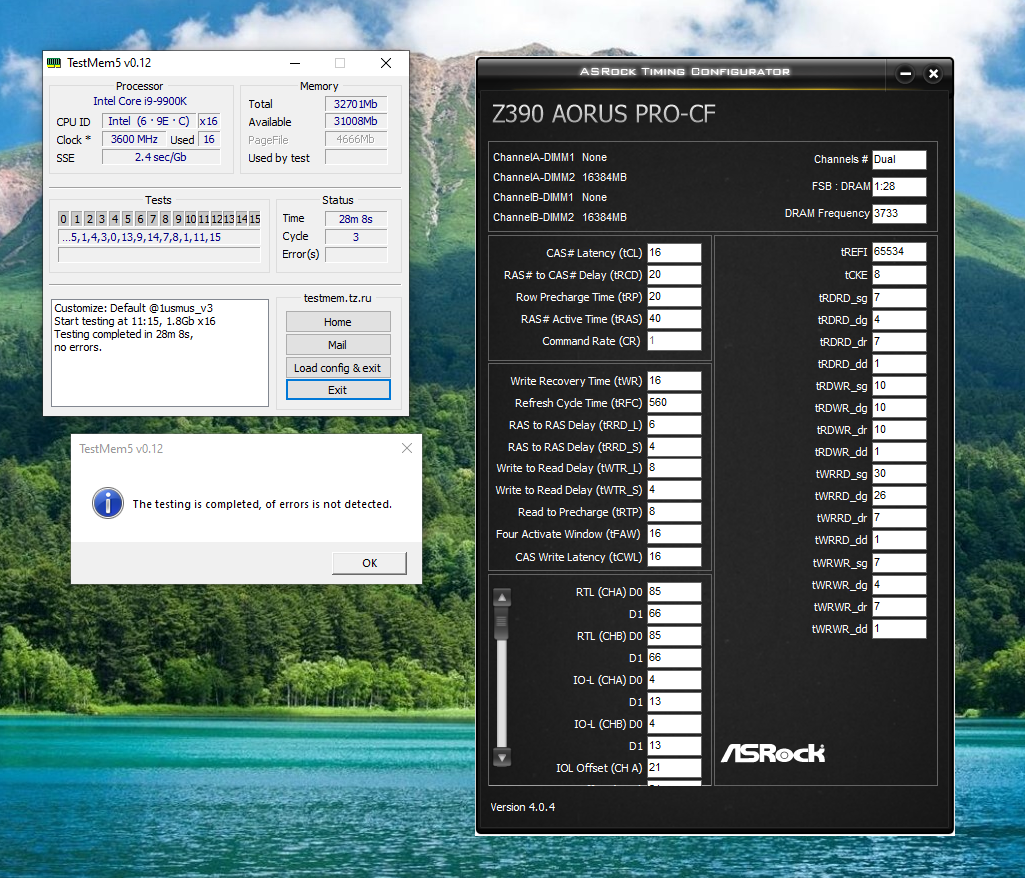Click the DRAM Frequency field
The image size is (1025, 878).
pyautogui.click(x=899, y=213)
